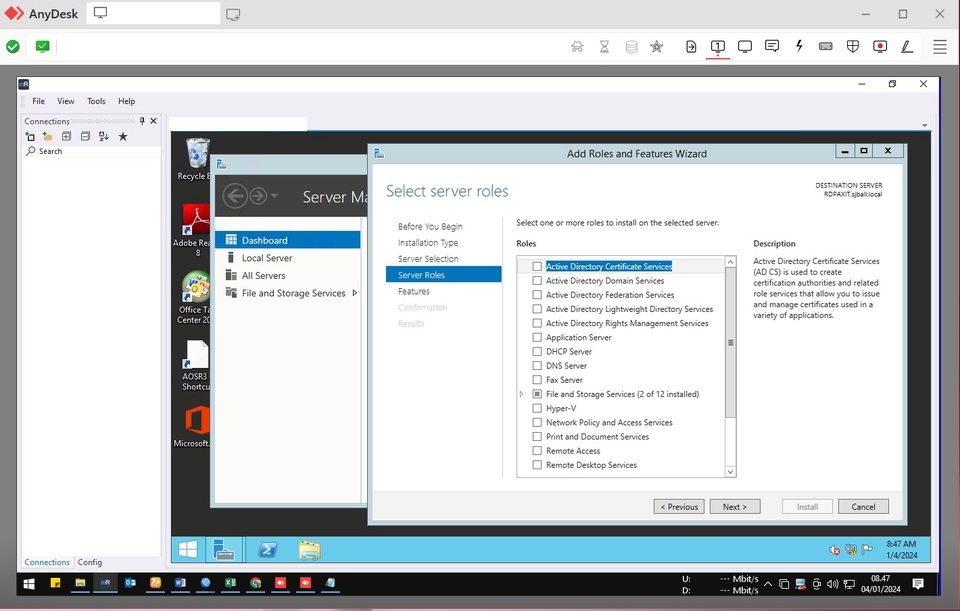Open the AnyDesk hamburger session menu

click(939, 46)
